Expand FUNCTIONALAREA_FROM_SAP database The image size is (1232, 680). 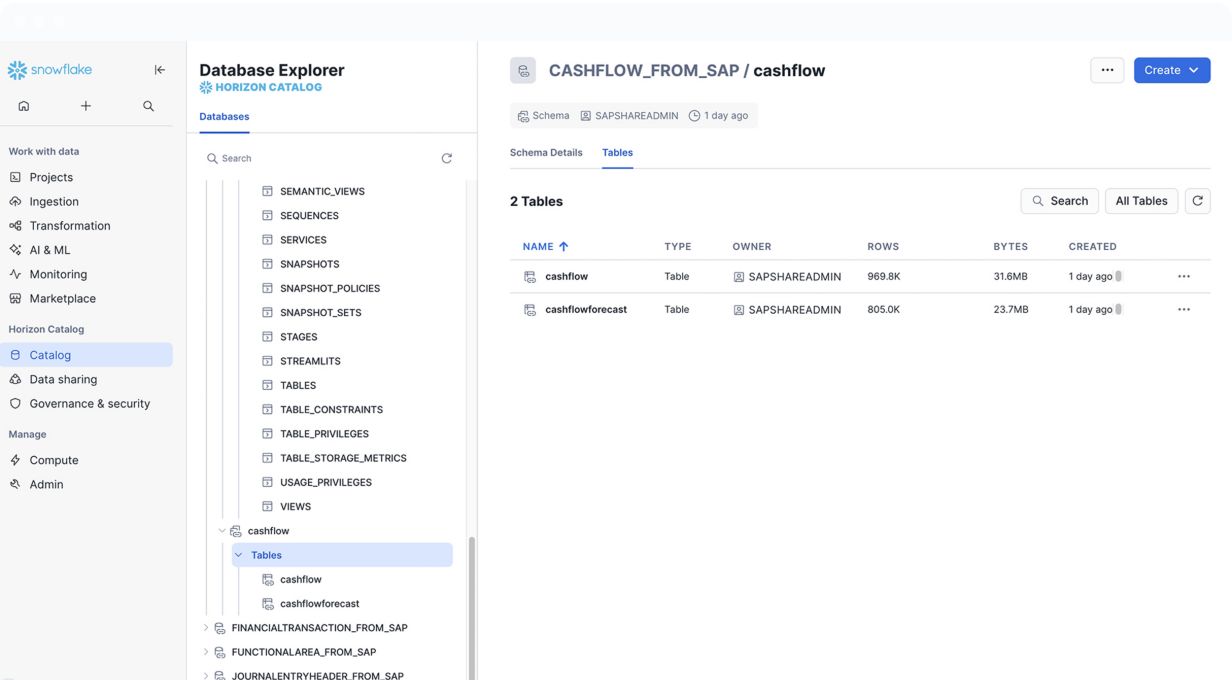tap(206, 652)
